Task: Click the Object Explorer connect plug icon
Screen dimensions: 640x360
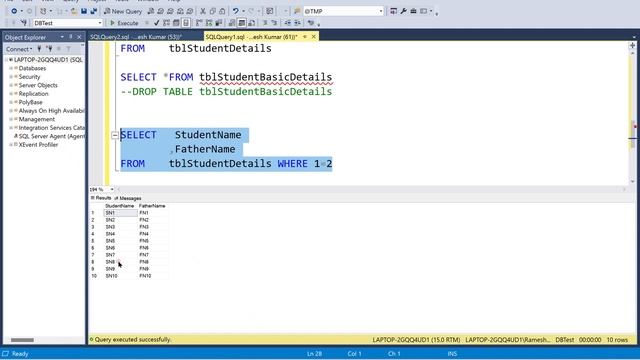Action: click(39, 49)
